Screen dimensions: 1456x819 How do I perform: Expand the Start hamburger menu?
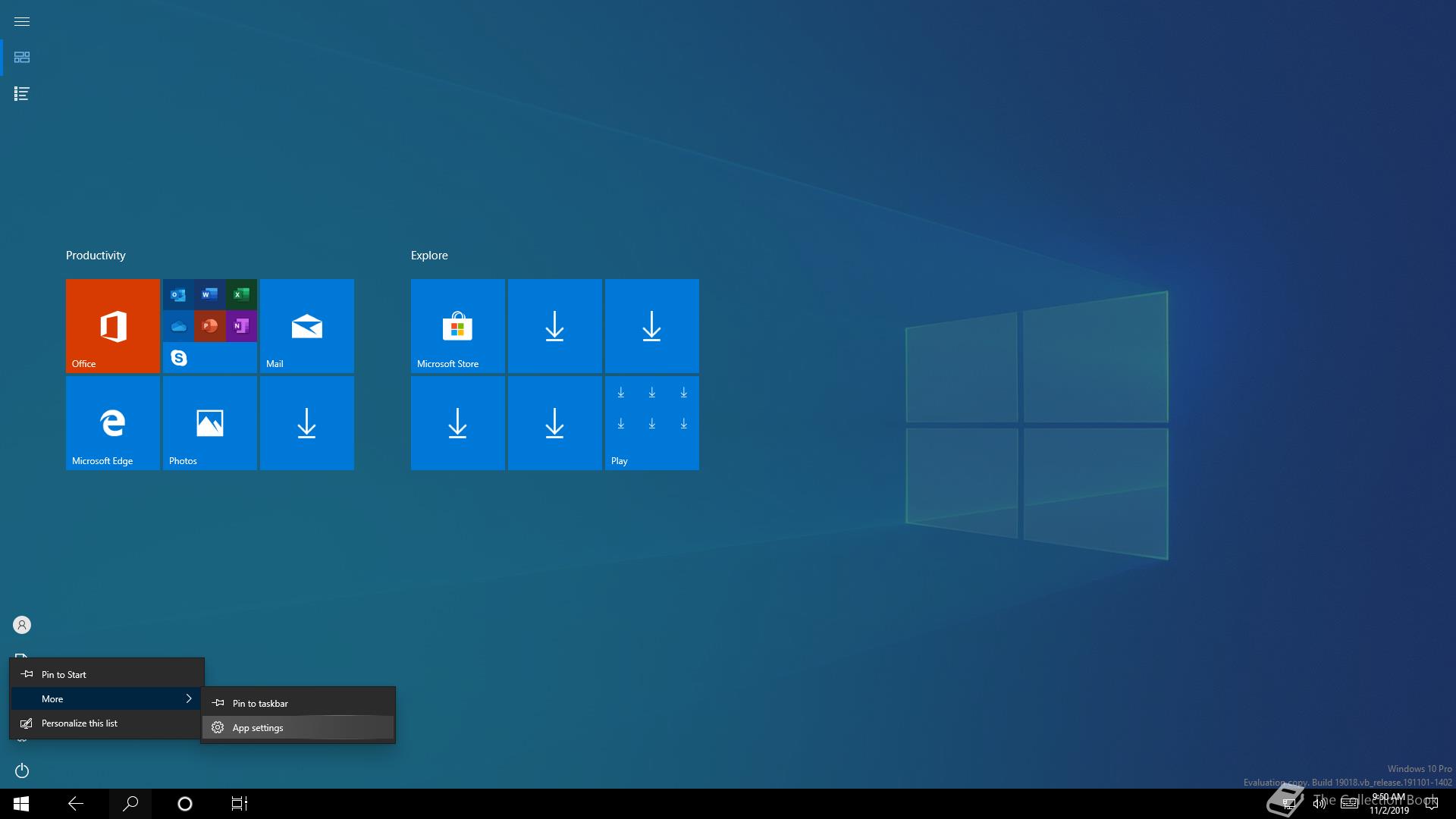[22, 21]
